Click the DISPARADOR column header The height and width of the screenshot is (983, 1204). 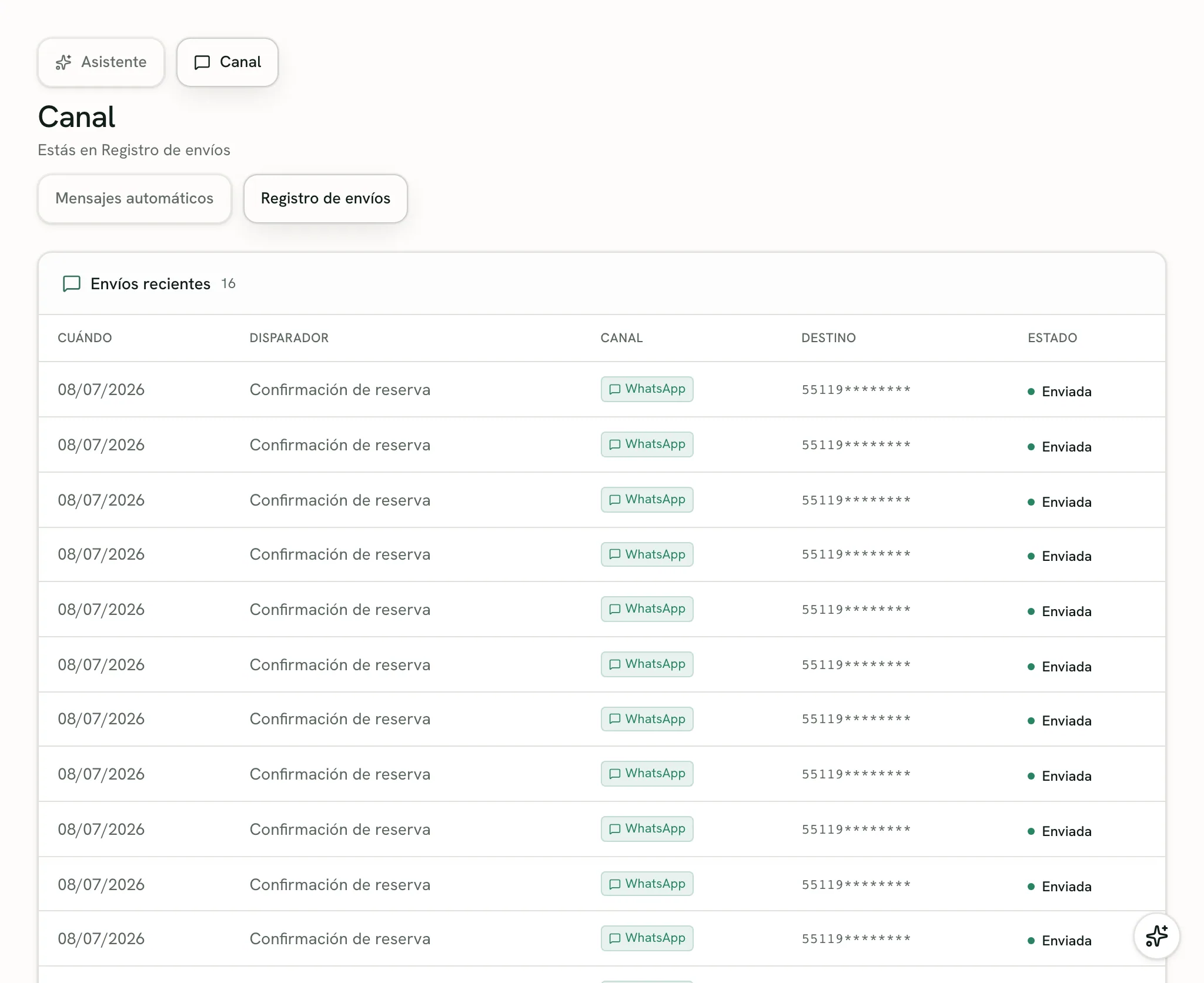coord(289,338)
